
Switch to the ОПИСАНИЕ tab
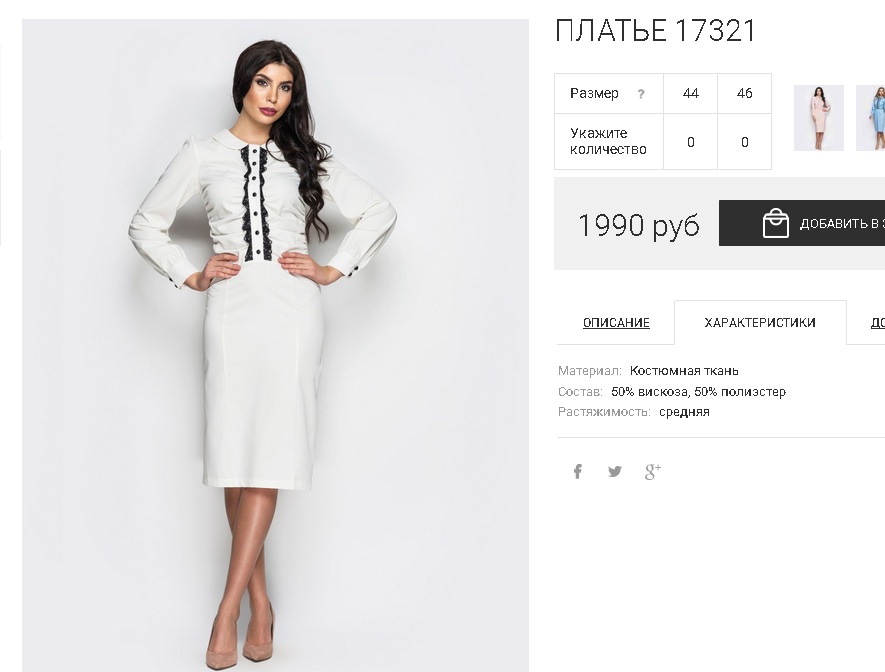(616, 323)
